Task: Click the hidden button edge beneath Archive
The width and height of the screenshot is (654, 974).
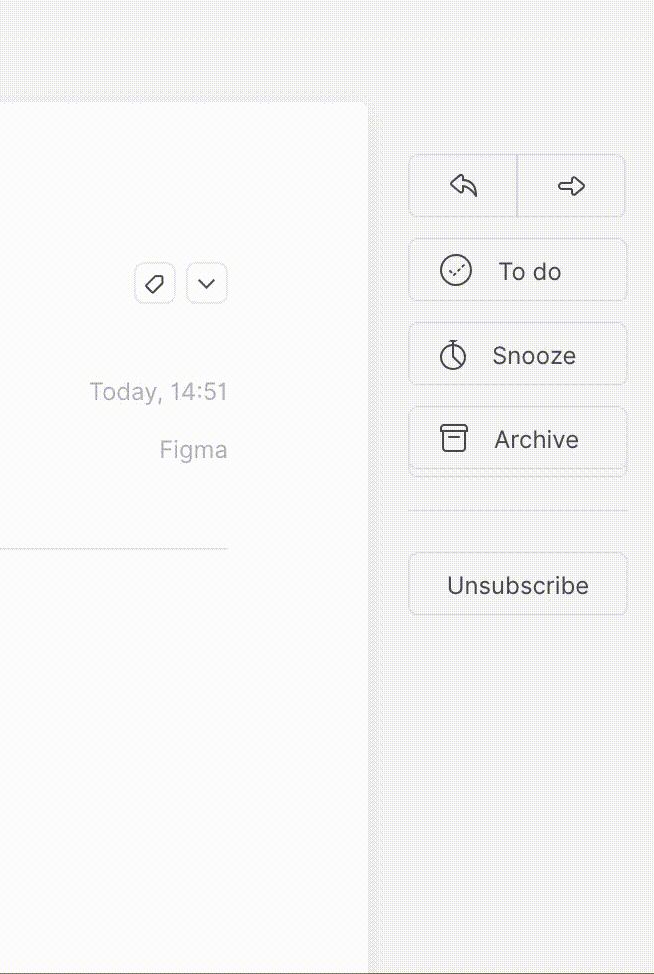Action: 518,473
